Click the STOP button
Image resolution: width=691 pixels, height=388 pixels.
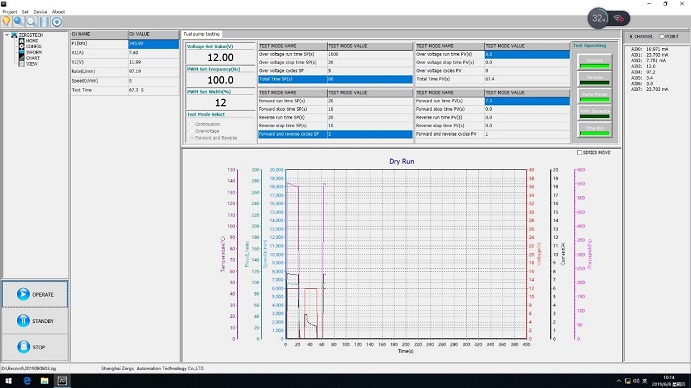coord(35,347)
